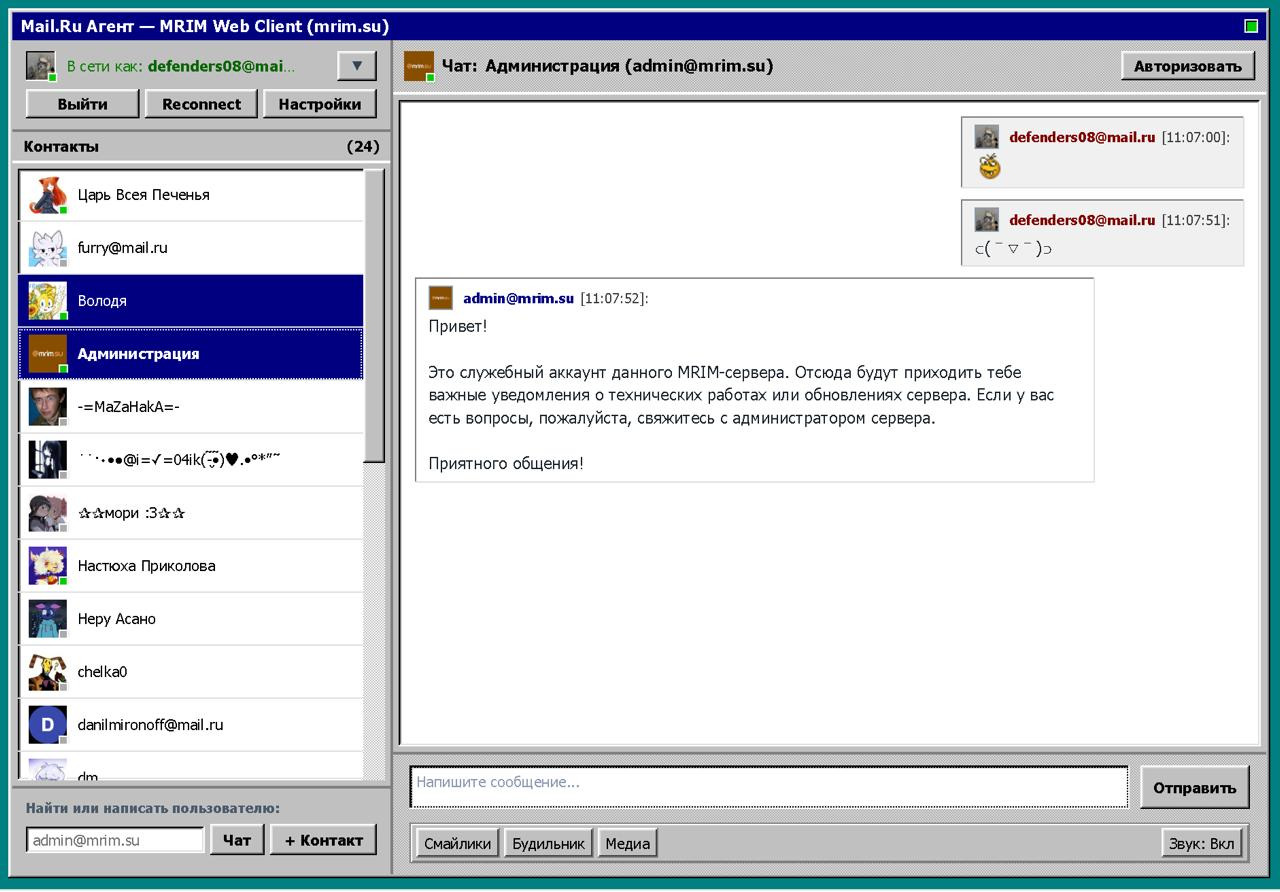Click the green indicator in the title bar
This screenshot has height=892, width=1280.
coord(1251,26)
